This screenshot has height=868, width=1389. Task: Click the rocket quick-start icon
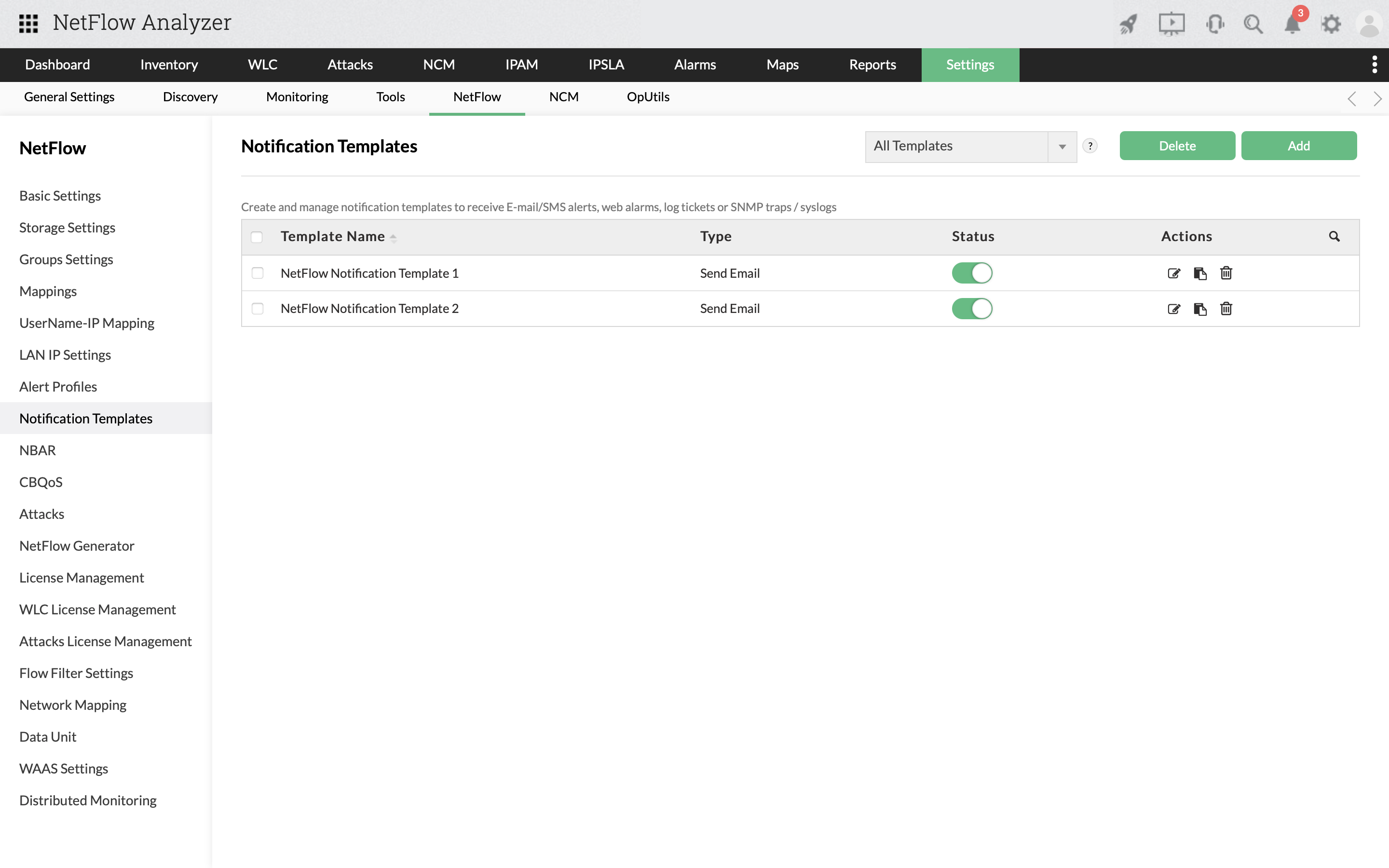[1128, 24]
